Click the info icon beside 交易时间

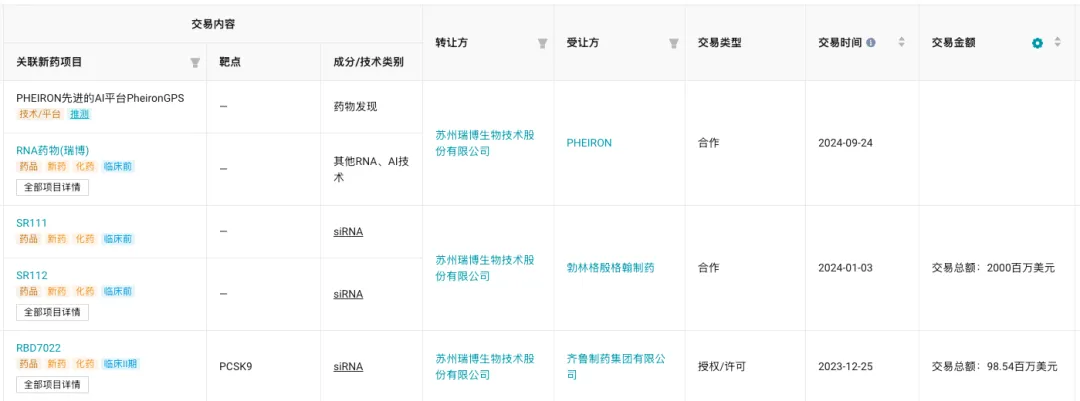click(x=871, y=43)
